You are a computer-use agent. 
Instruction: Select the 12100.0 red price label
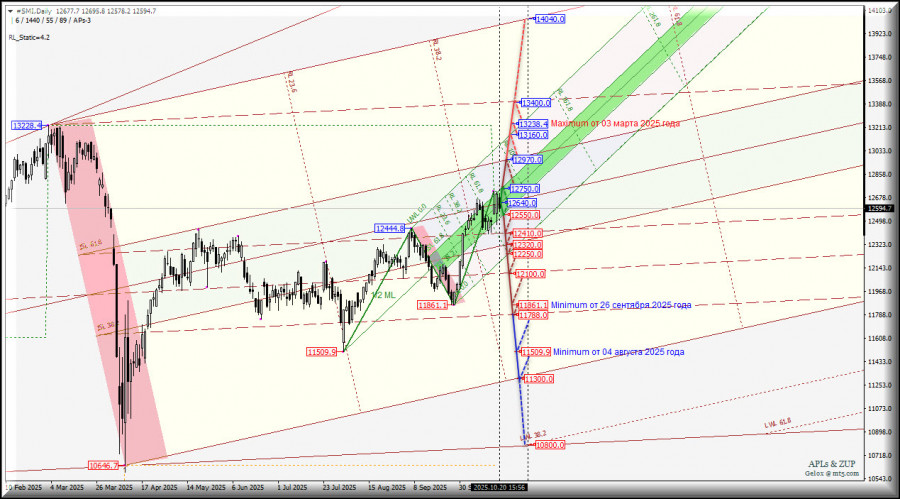(x=530, y=274)
